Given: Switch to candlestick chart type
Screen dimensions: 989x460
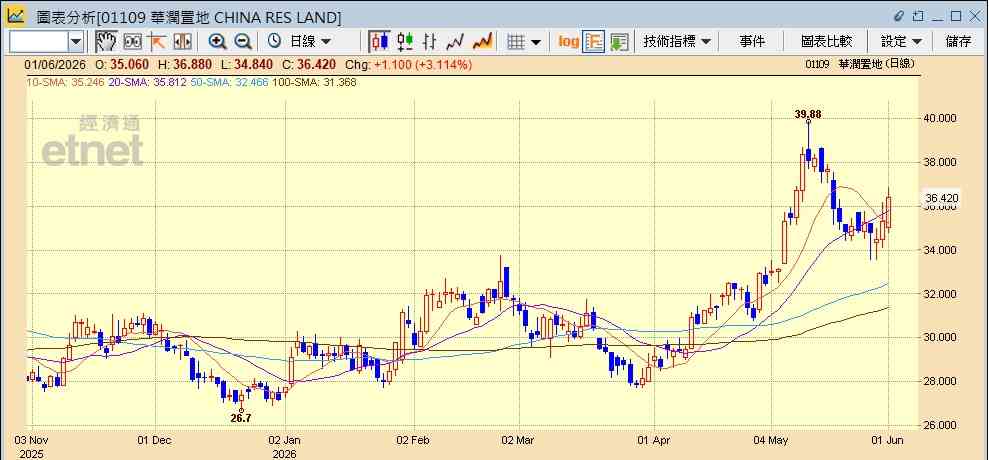Looking at the screenshot, I should pyautogui.click(x=380, y=42).
